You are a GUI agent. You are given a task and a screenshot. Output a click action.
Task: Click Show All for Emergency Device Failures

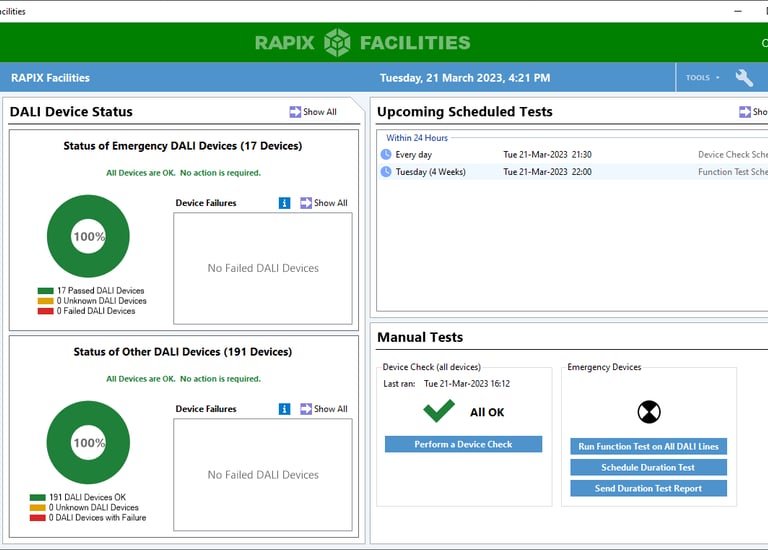[324, 203]
